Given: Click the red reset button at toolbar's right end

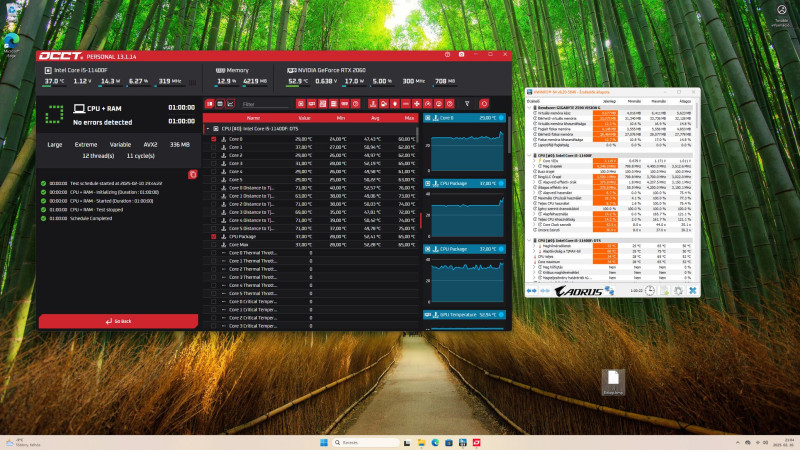Looking at the screenshot, I should [x=484, y=104].
